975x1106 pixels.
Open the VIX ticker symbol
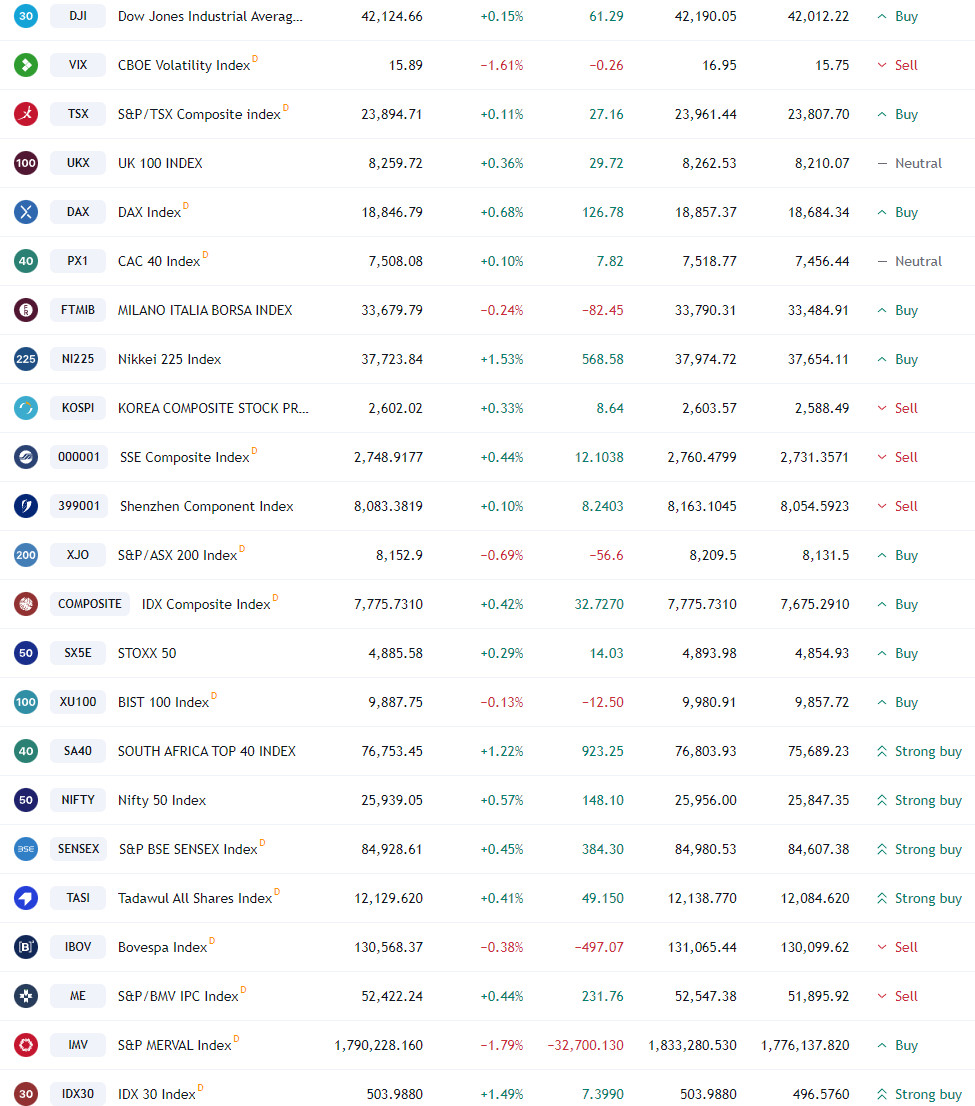(78, 65)
